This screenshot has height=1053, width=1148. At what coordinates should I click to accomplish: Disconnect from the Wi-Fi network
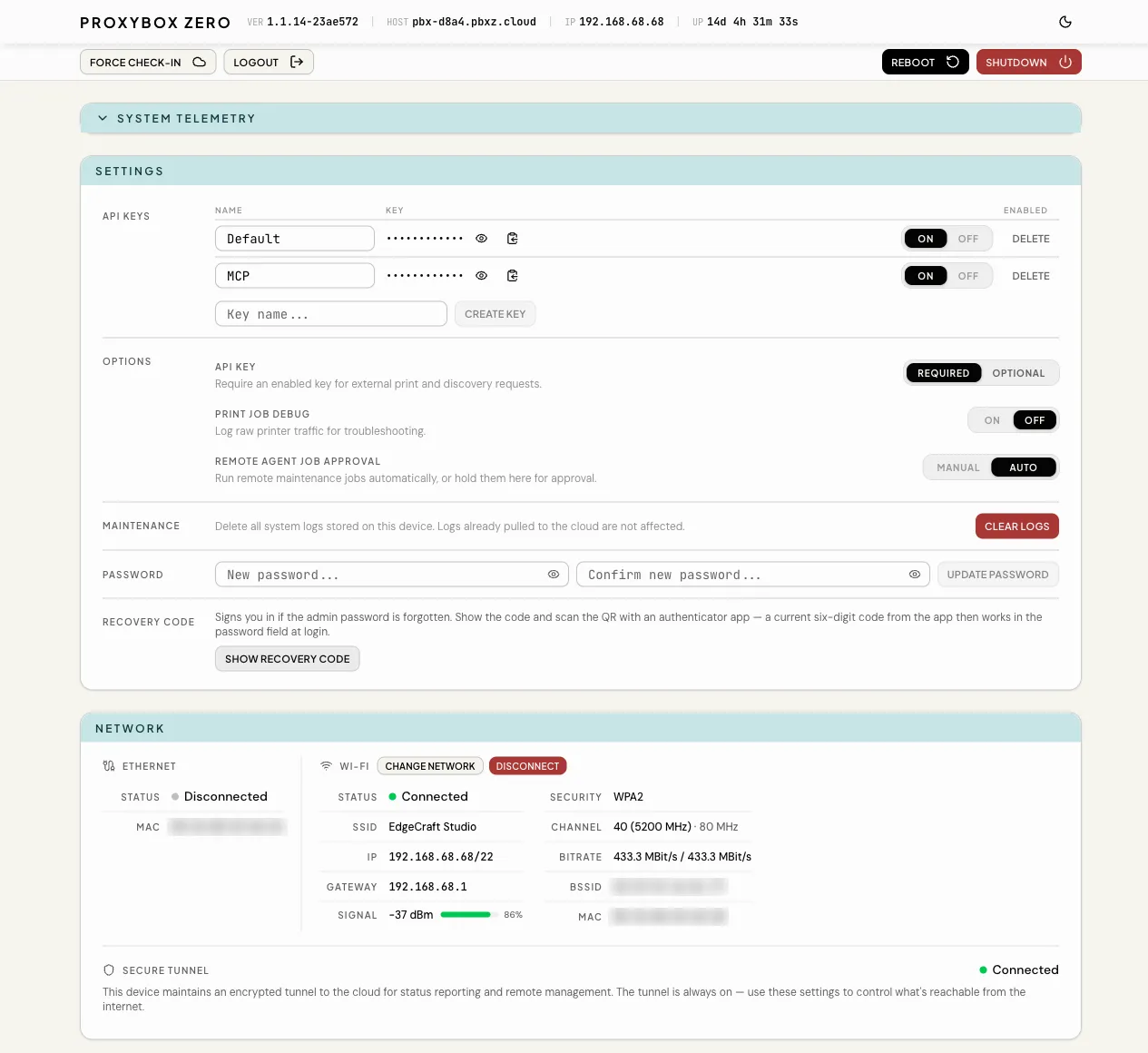point(528,766)
